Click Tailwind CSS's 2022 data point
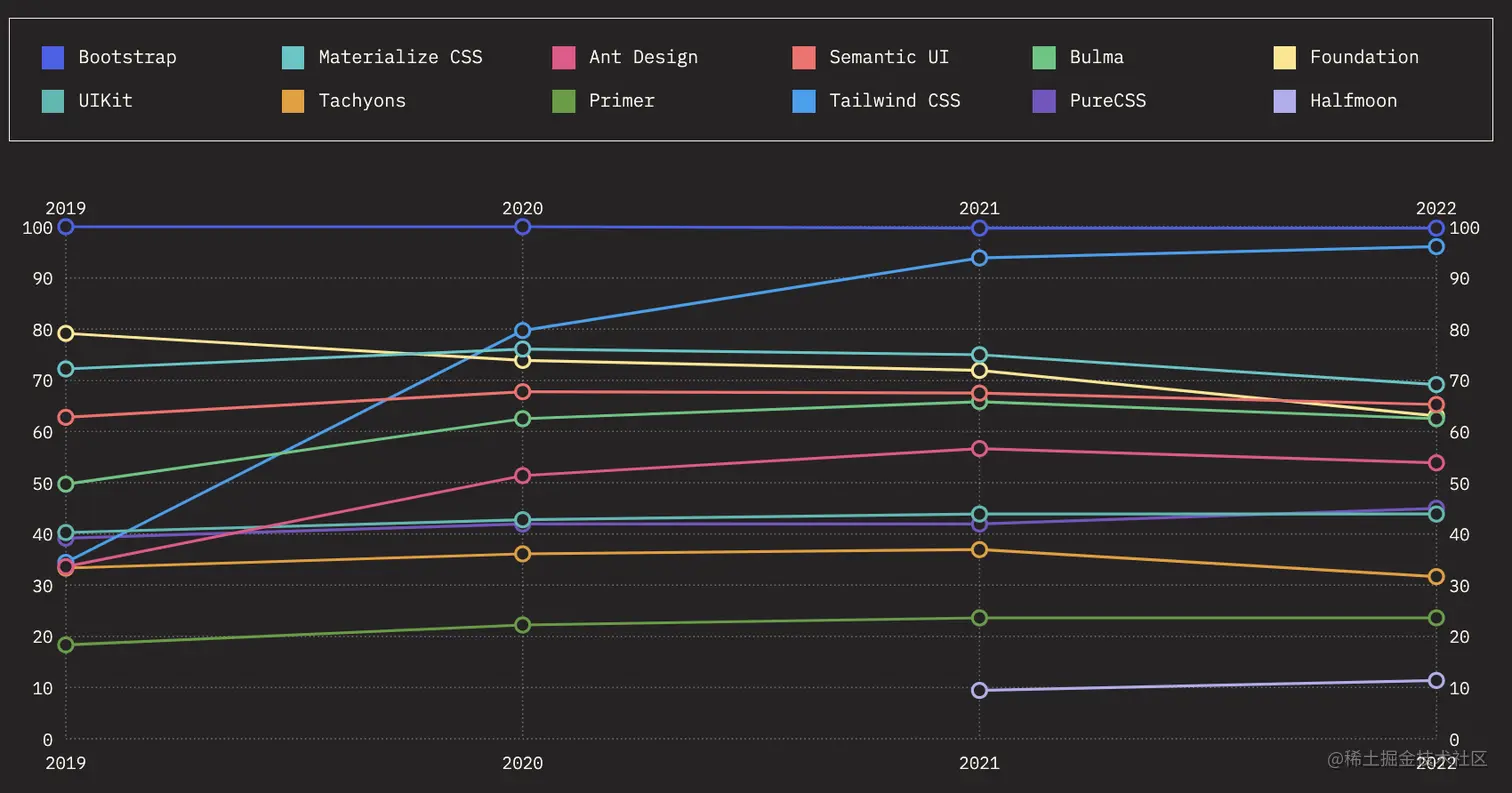This screenshot has width=1512, height=793. tap(1436, 246)
